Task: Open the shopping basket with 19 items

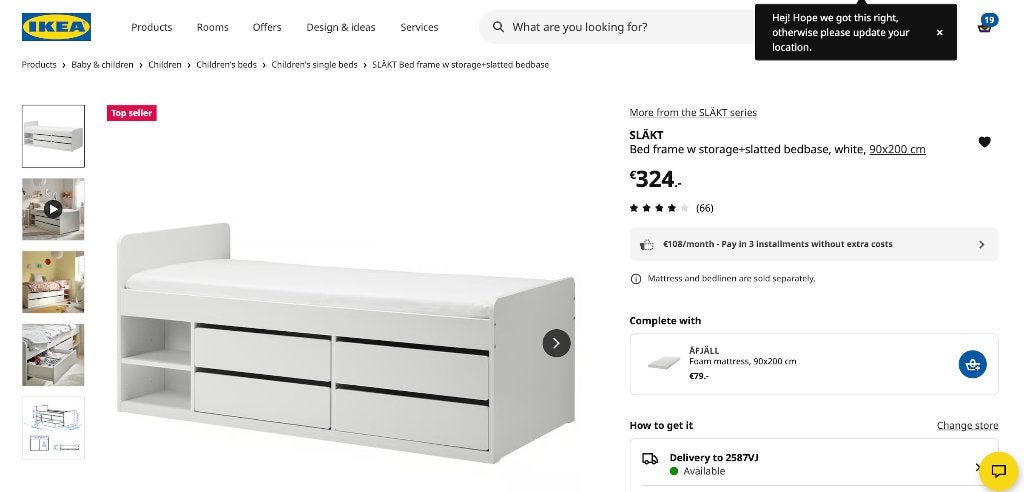Action: point(985,25)
